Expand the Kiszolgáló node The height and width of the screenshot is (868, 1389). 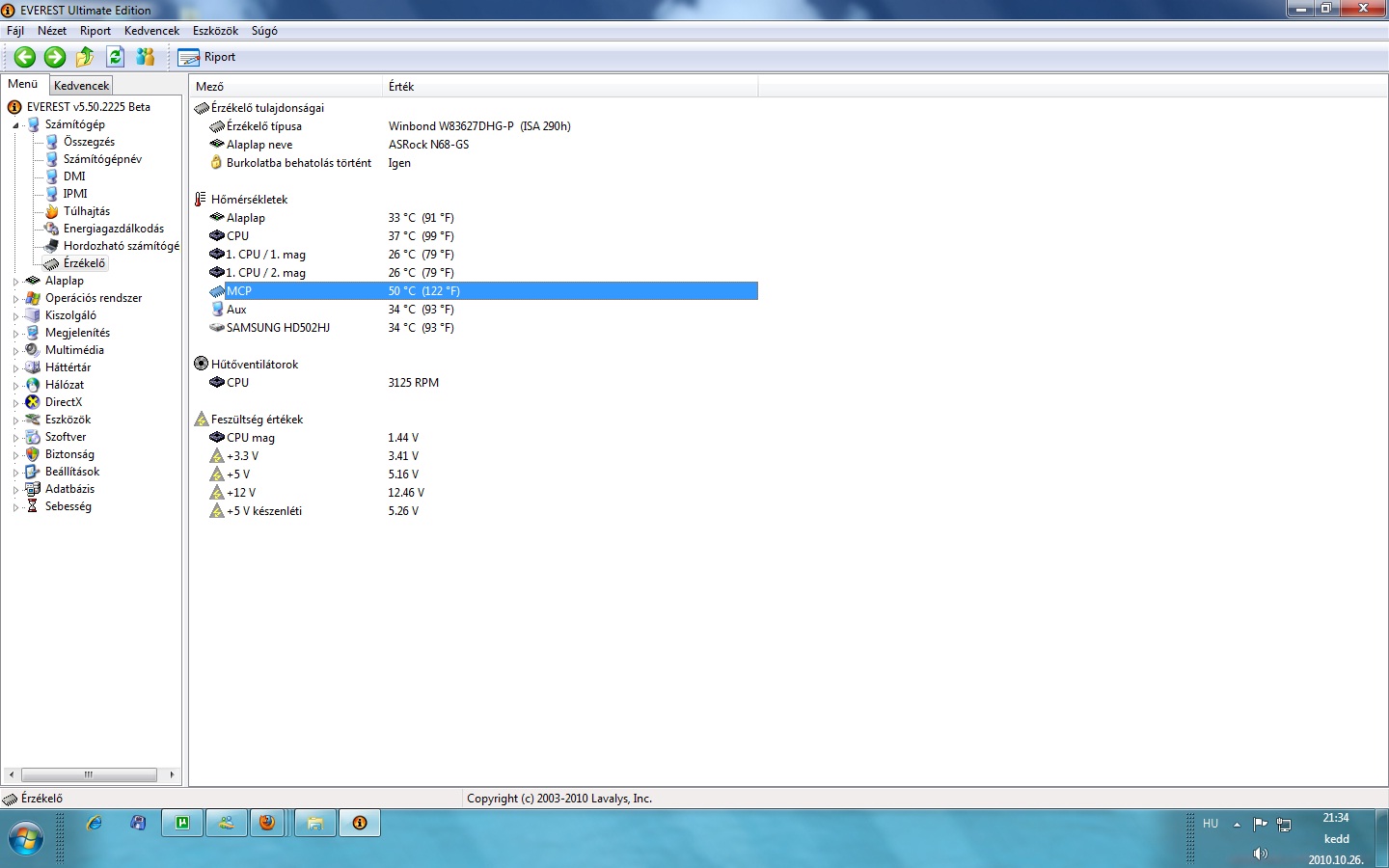point(15,316)
